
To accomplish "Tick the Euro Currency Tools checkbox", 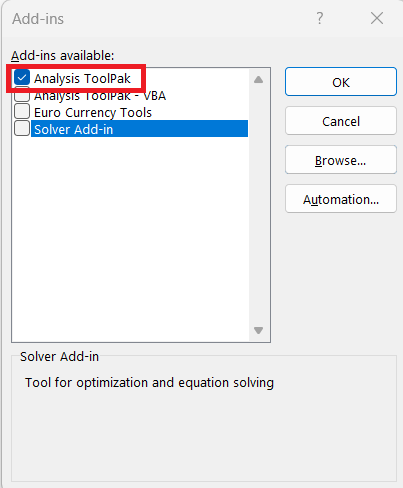I will click(22, 111).
